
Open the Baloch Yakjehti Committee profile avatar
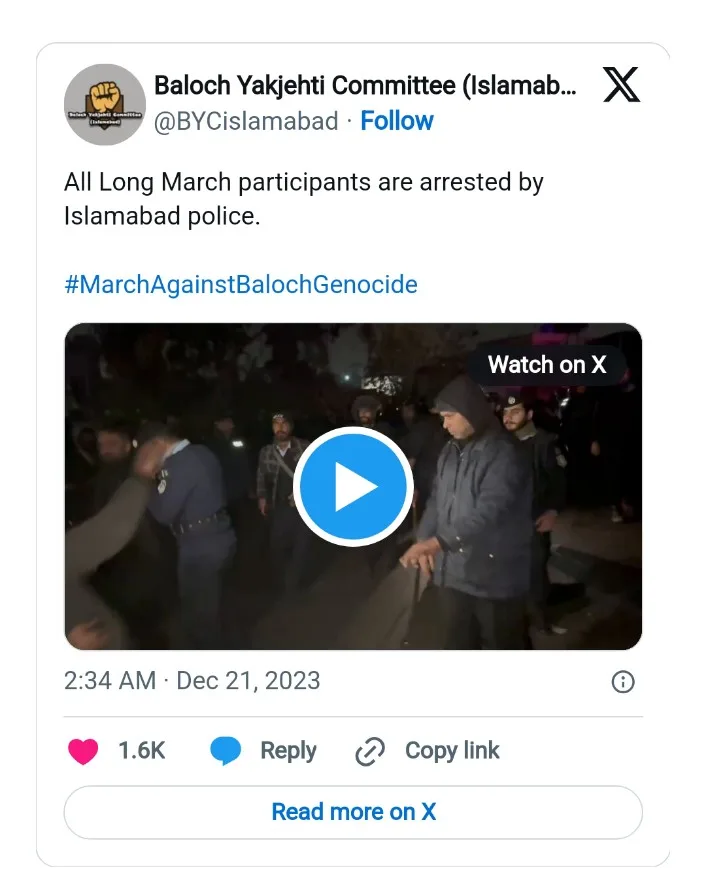tap(105, 105)
